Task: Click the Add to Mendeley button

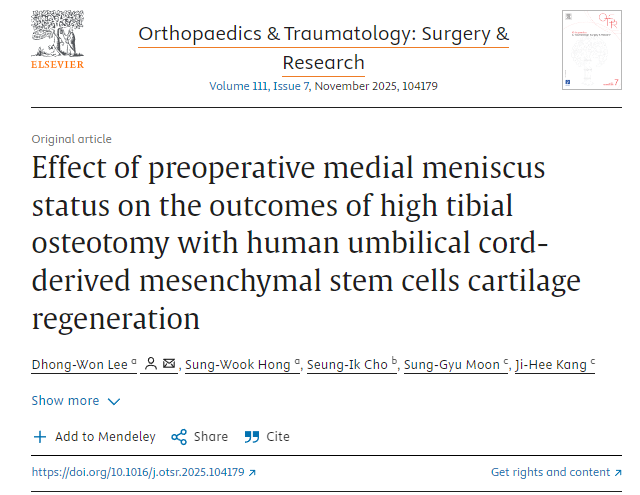Action: pyautogui.click(x=104, y=437)
